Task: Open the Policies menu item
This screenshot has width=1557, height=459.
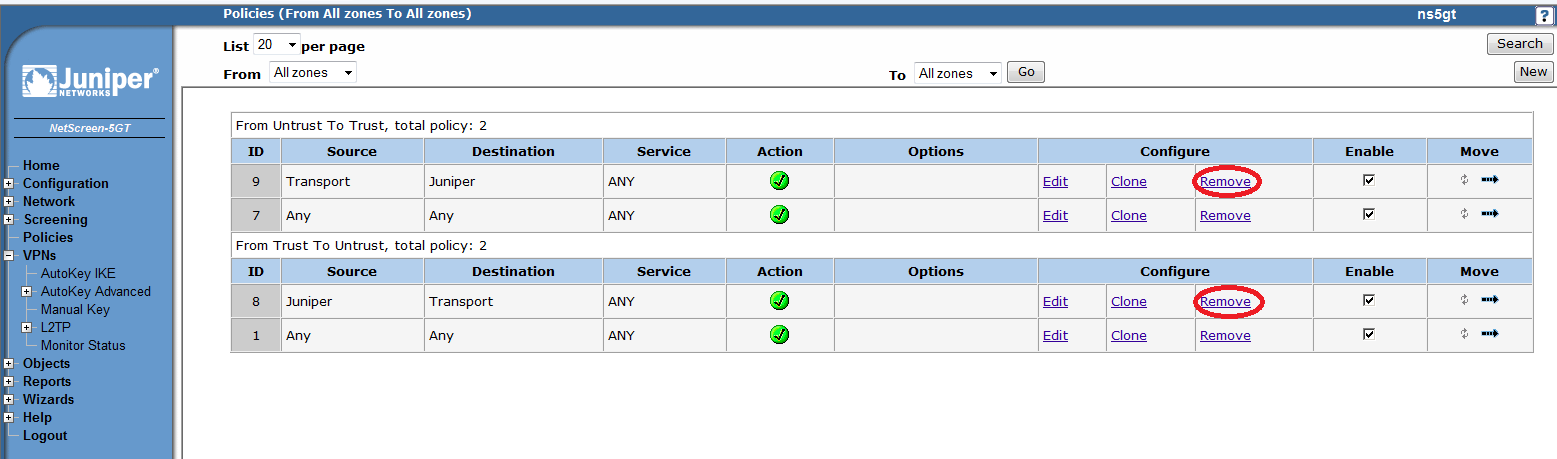Action: pyautogui.click(x=48, y=238)
